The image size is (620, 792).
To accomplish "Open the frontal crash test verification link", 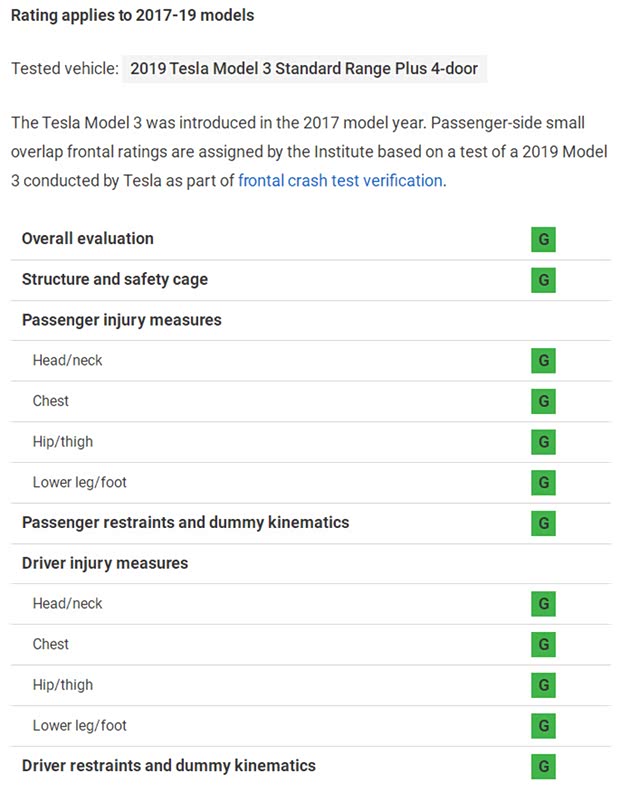I will 340,181.
